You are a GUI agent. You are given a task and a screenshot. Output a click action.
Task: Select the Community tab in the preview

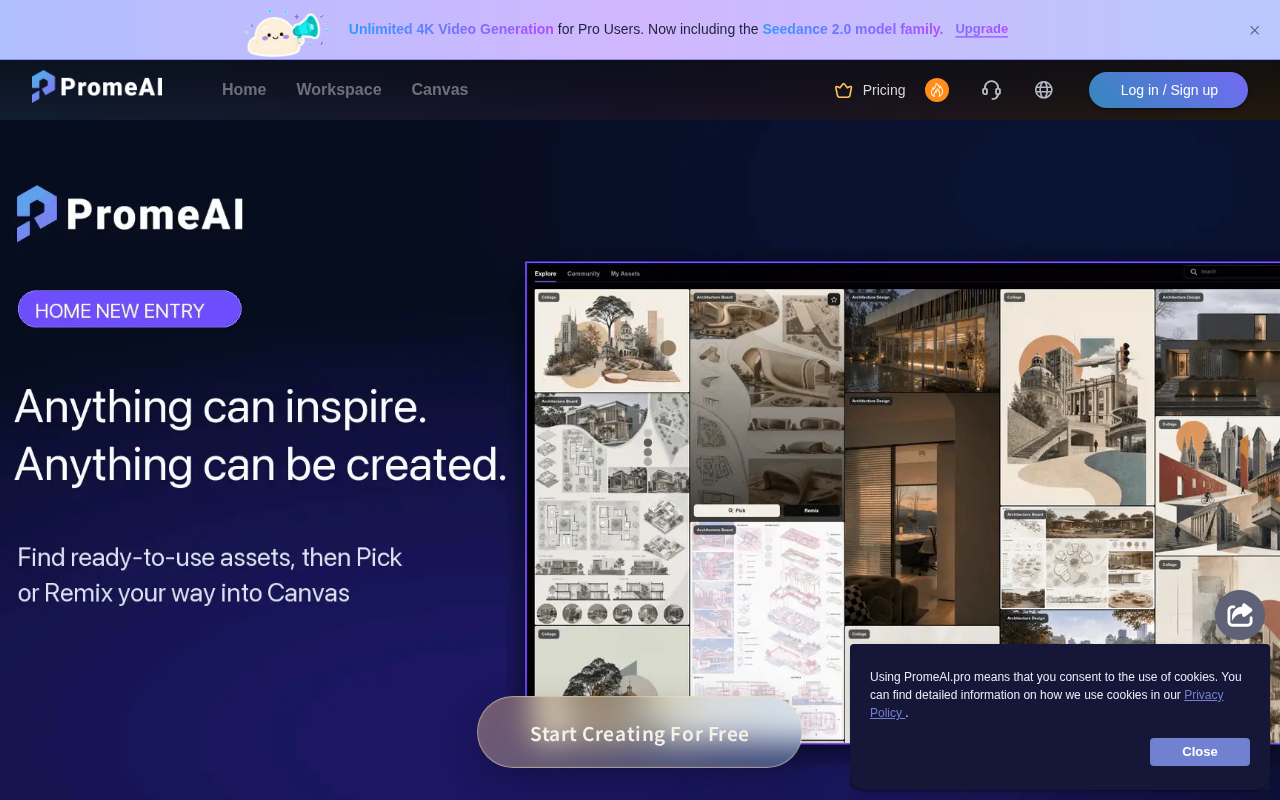tap(583, 274)
